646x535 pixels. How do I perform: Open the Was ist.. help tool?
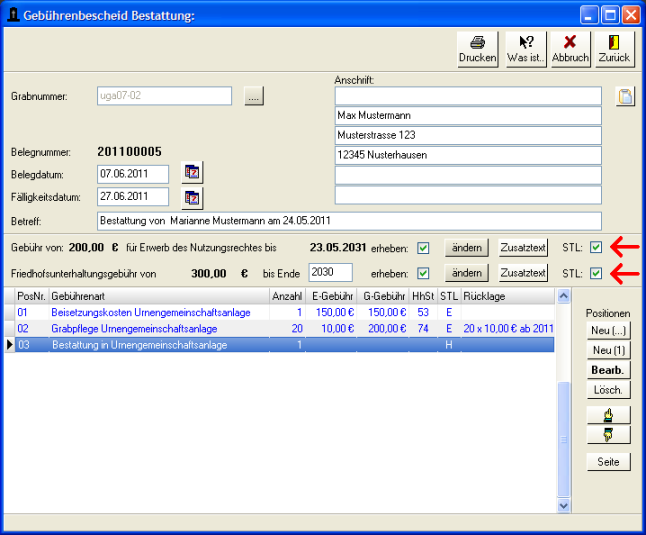point(526,48)
